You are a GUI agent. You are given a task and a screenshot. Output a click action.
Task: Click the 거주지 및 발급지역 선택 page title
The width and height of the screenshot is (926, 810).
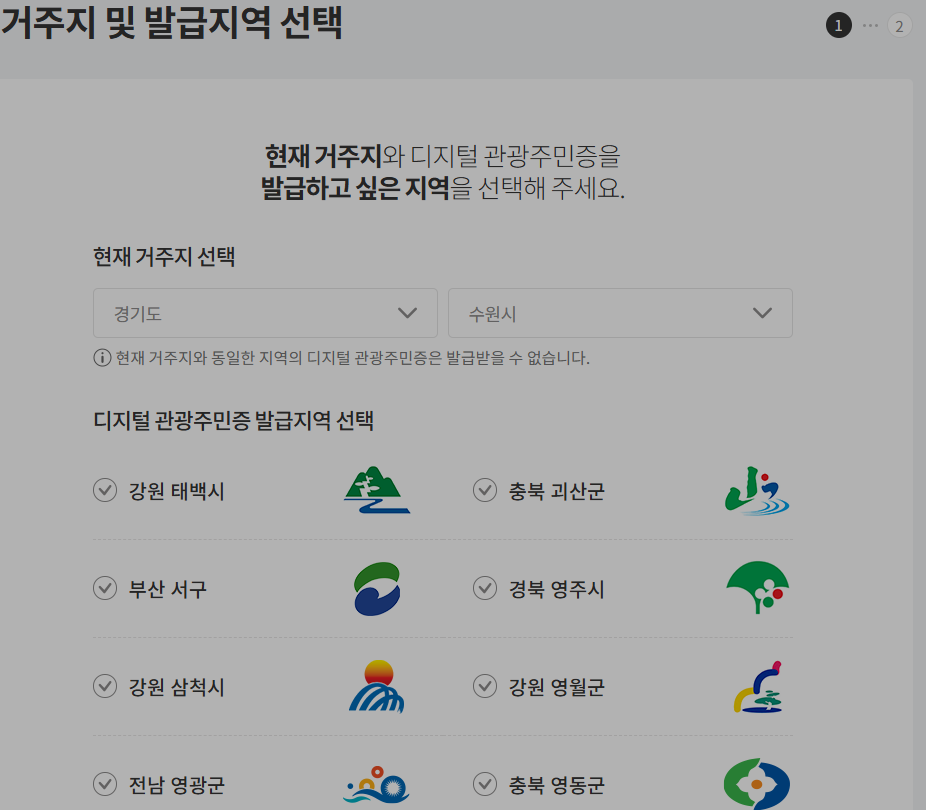[171, 22]
